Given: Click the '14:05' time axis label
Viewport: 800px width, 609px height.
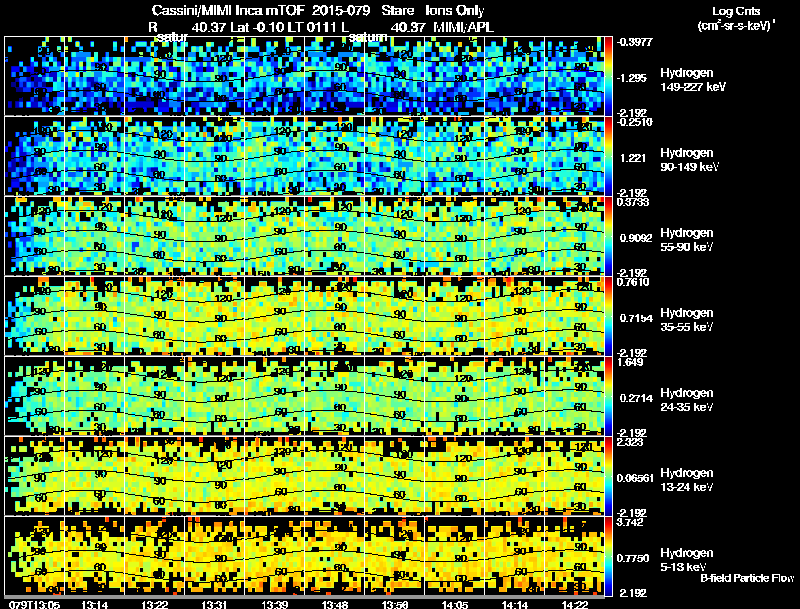Looking at the screenshot, I should pos(455,604).
